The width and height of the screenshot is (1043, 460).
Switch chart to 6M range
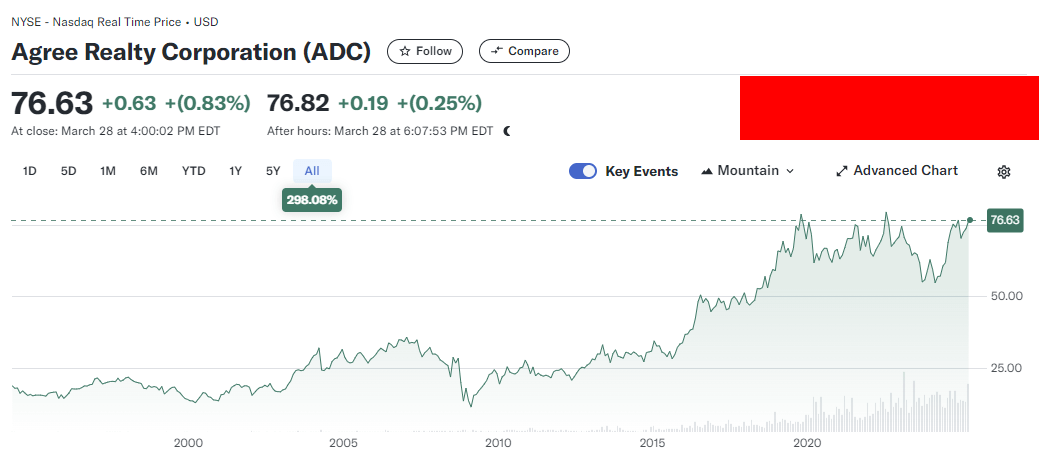148,171
